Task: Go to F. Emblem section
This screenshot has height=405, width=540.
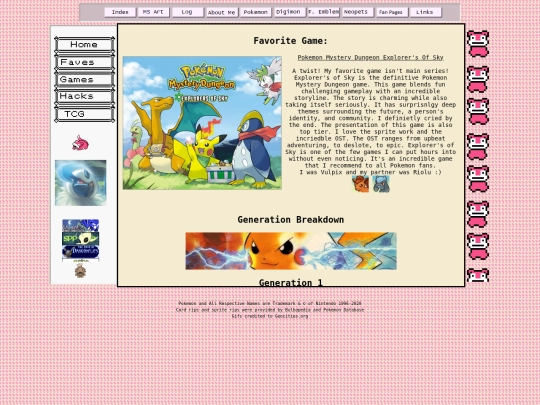Action: 323,12
